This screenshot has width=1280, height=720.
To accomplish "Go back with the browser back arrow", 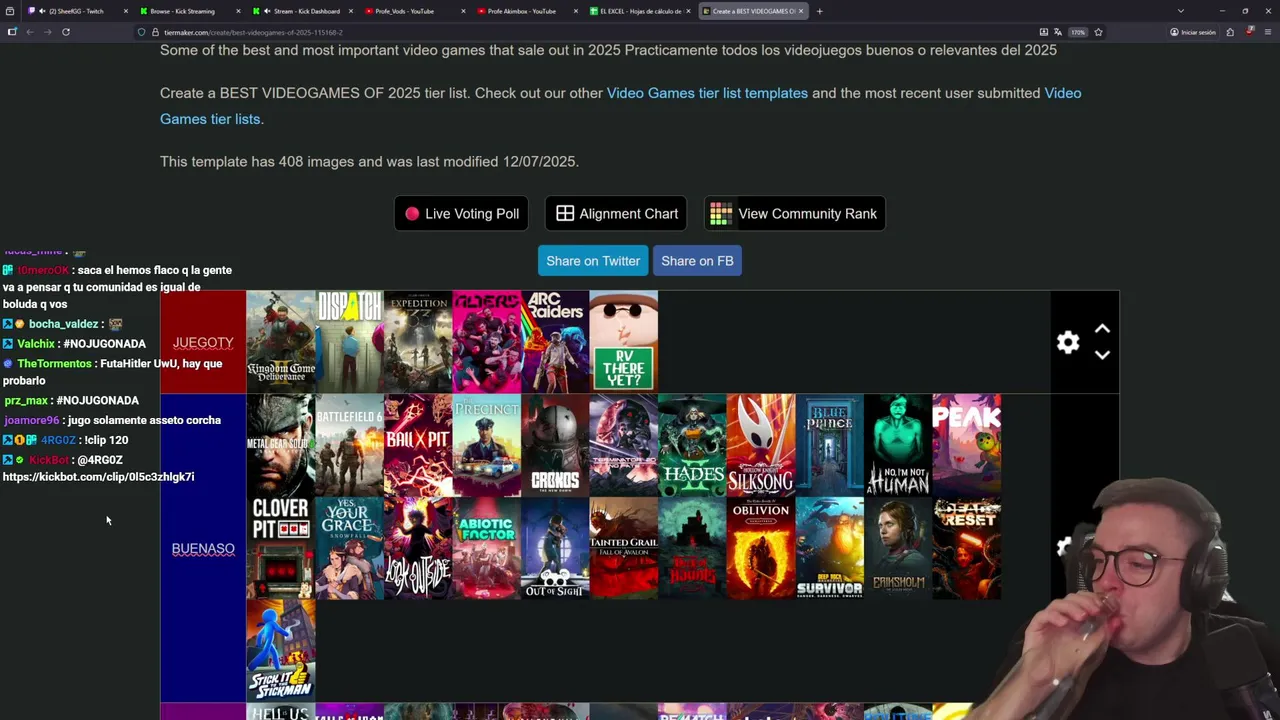I will click(30, 32).
